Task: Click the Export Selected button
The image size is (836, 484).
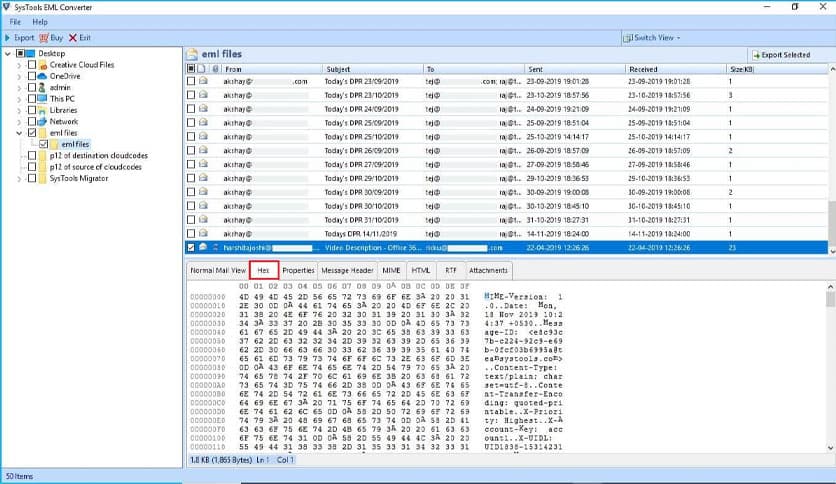Action: click(781, 54)
